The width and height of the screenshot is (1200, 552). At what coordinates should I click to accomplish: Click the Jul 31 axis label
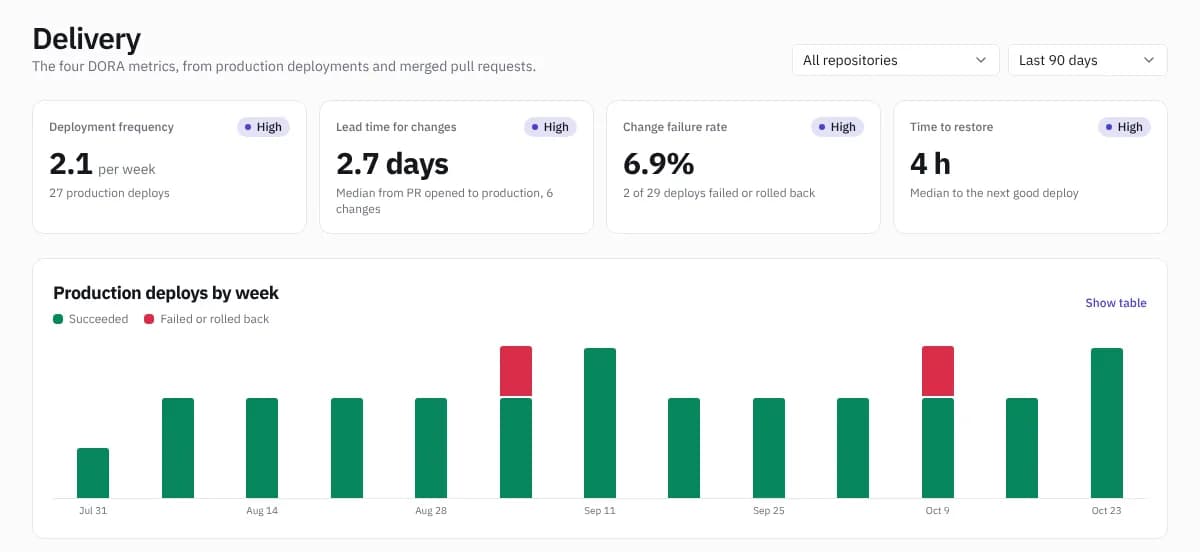point(93,511)
